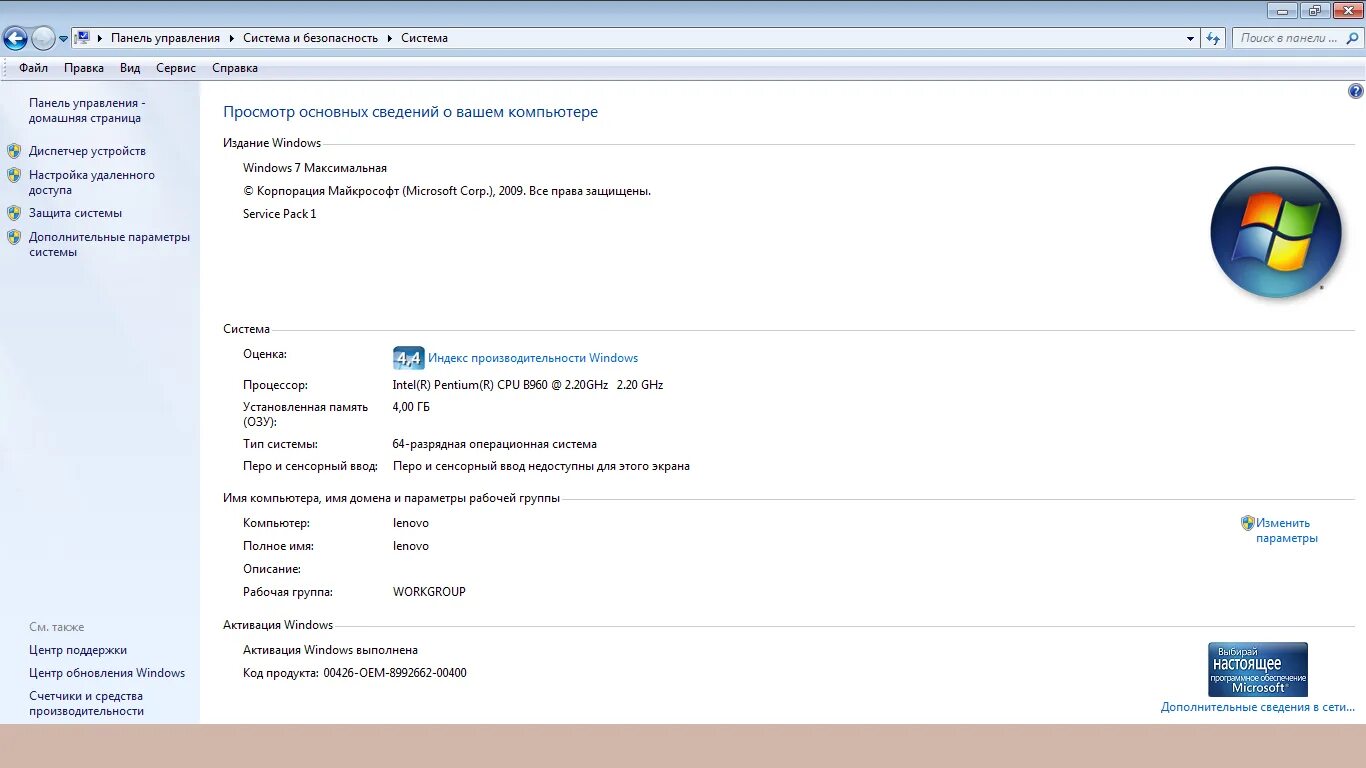
Task: Select Перо и сенсорный ввод недоступны text
Action: point(542,466)
